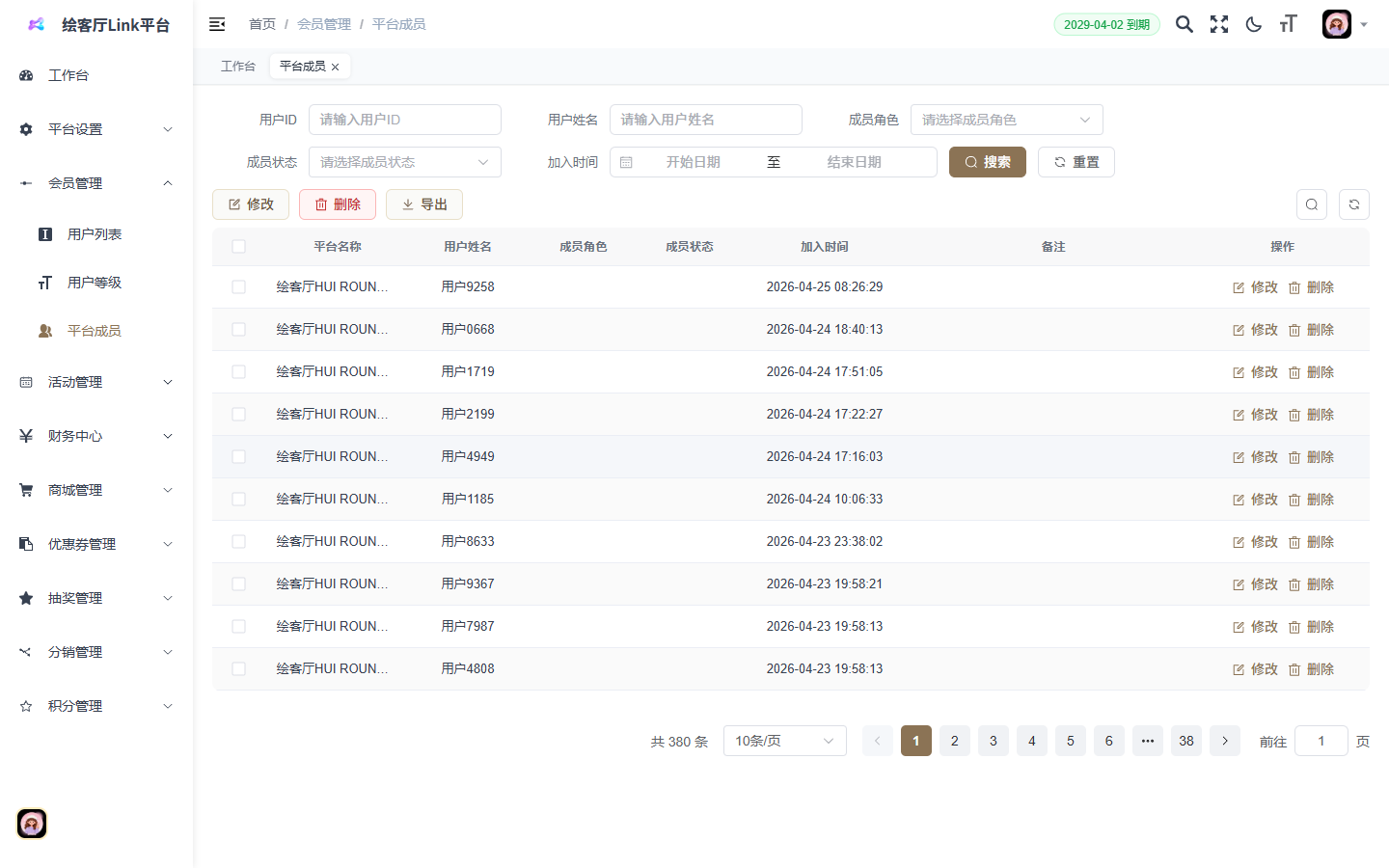Collapse the sidebar with the hamburger icon
The width and height of the screenshot is (1389, 868).
pyautogui.click(x=217, y=24)
